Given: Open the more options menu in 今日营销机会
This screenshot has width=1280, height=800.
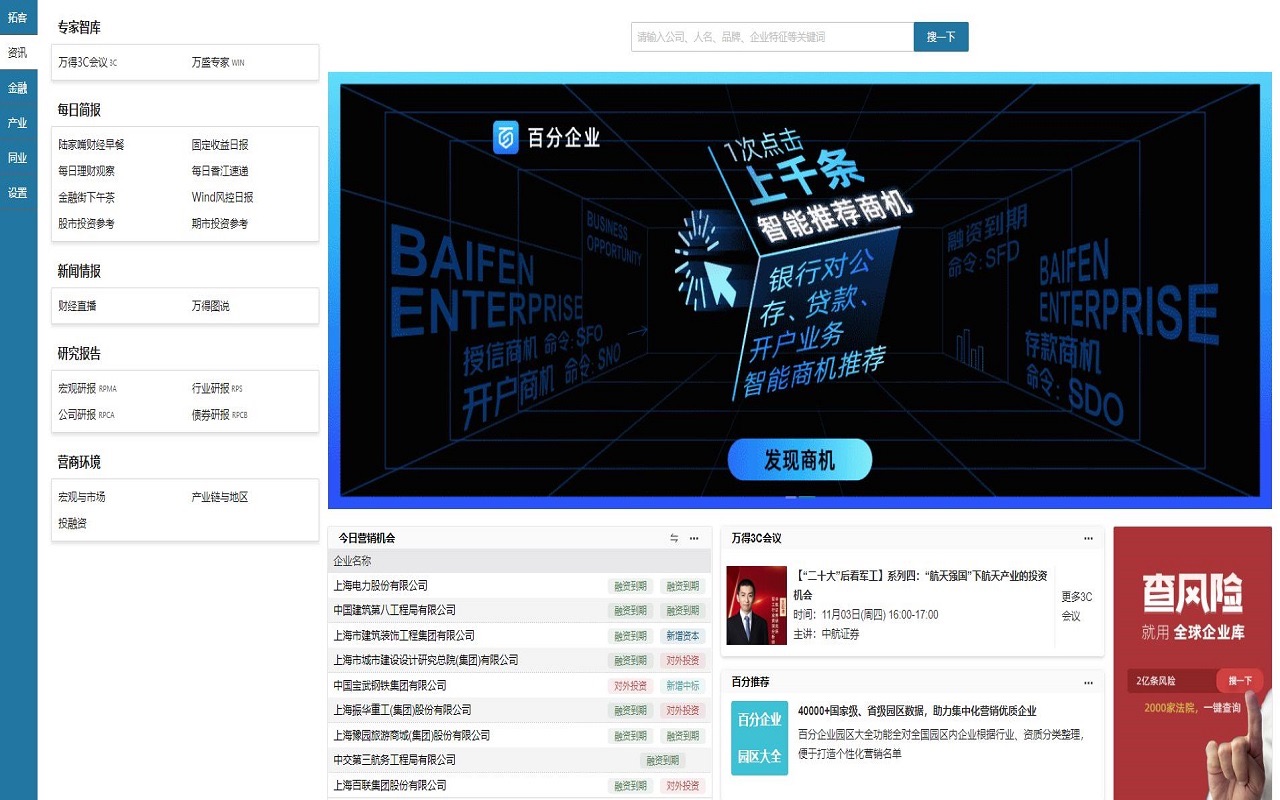Looking at the screenshot, I should click(x=694, y=539).
